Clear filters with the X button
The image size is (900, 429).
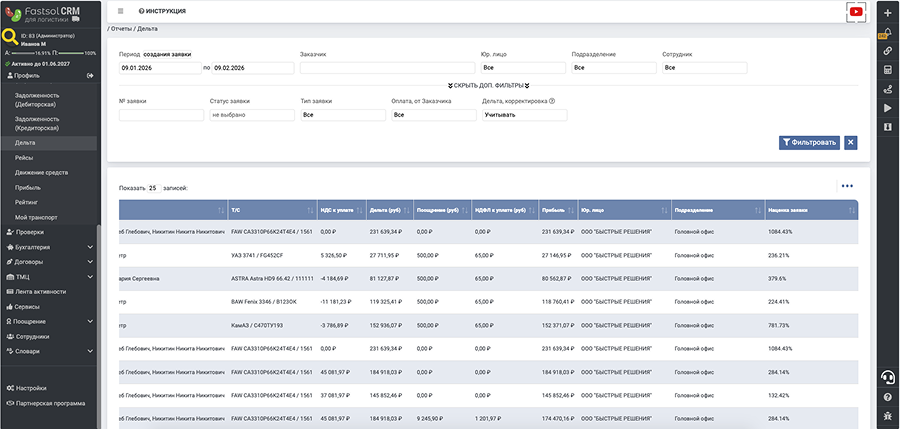click(x=850, y=143)
